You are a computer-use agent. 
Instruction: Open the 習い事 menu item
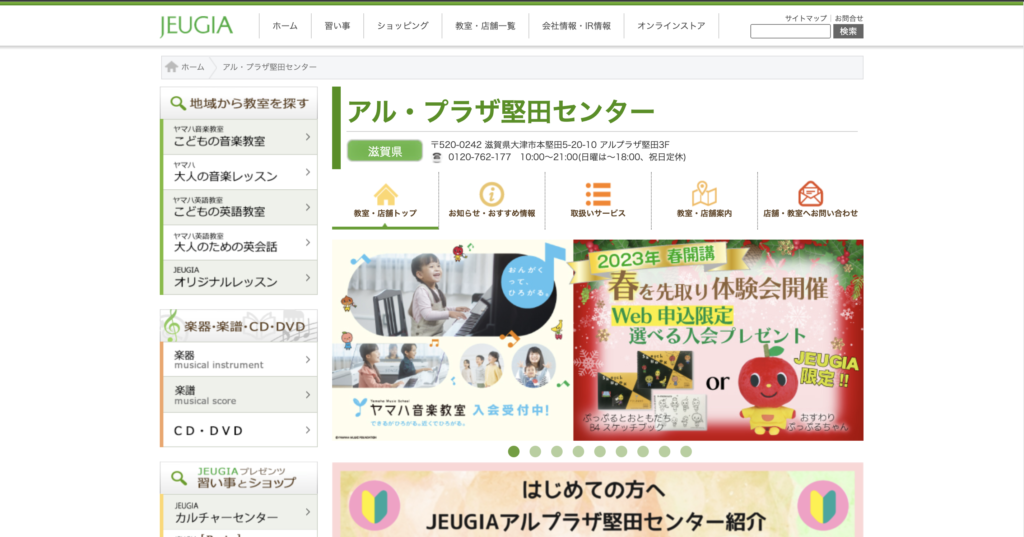click(337, 26)
